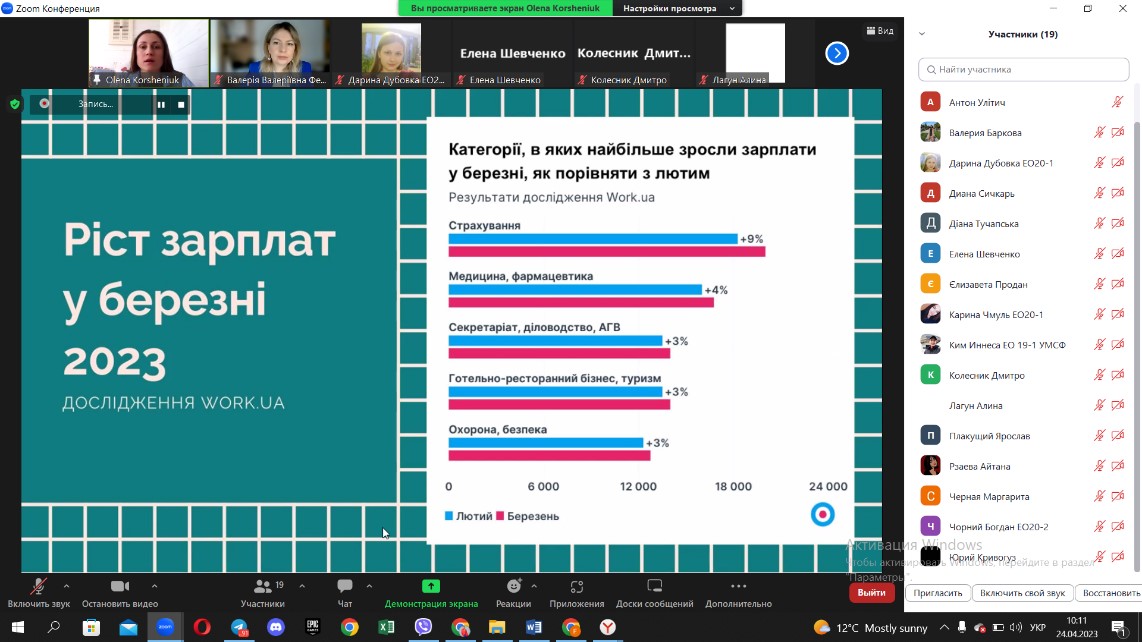Open Telegram in taskbar
Image resolution: width=1142 pixels, height=642 pixels.
coord(239,627)
